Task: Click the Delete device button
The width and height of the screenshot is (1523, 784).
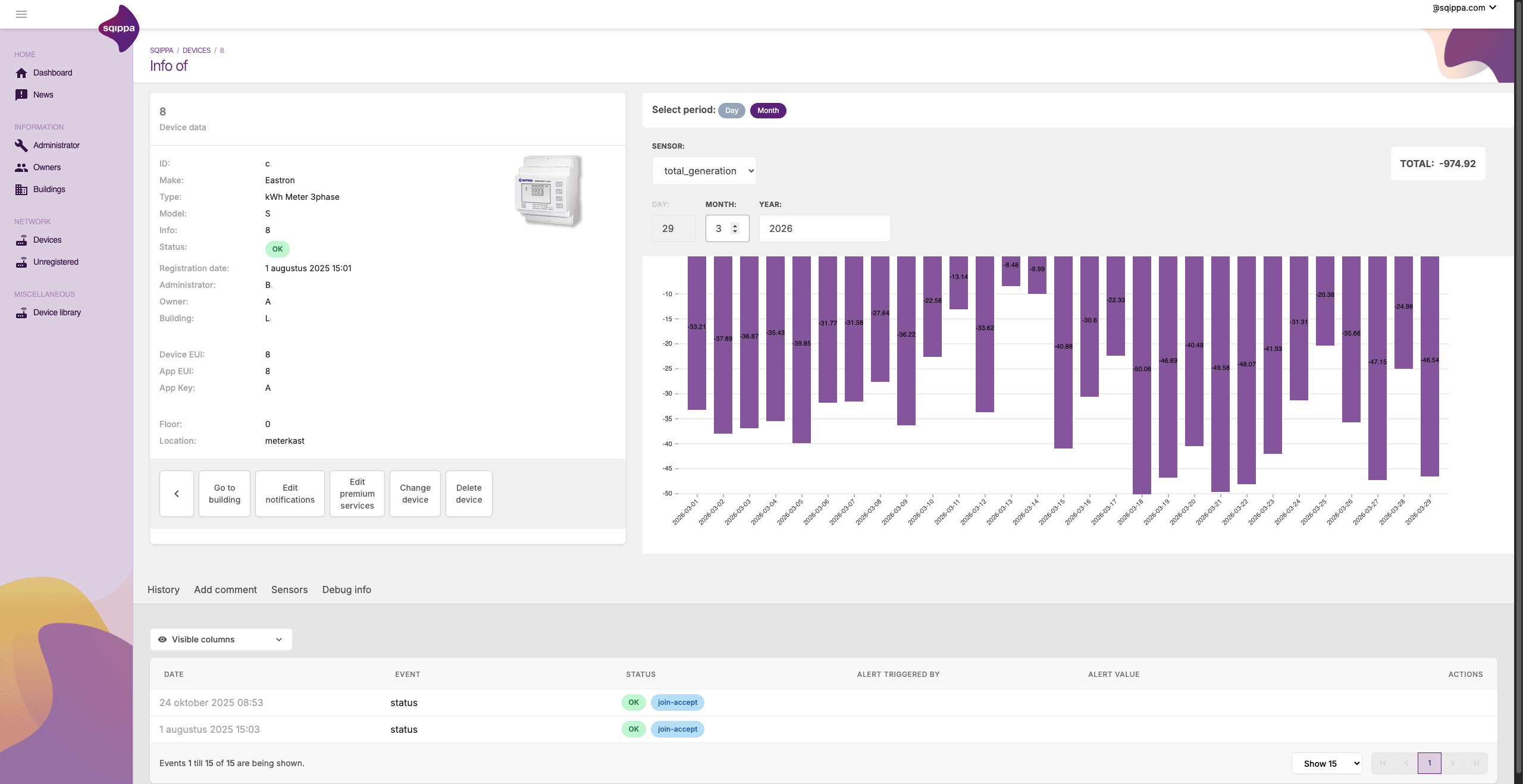Action: [469, 494]
